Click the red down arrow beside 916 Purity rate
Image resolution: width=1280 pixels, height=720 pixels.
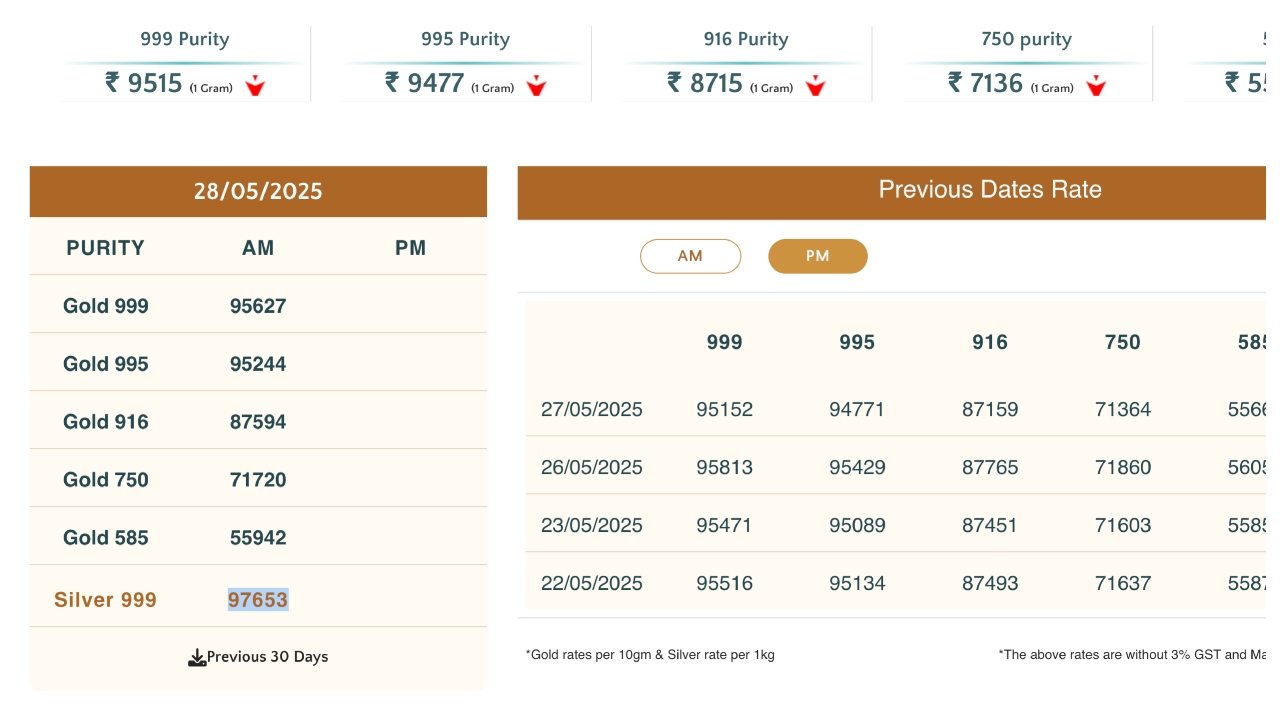pos(816,86)
